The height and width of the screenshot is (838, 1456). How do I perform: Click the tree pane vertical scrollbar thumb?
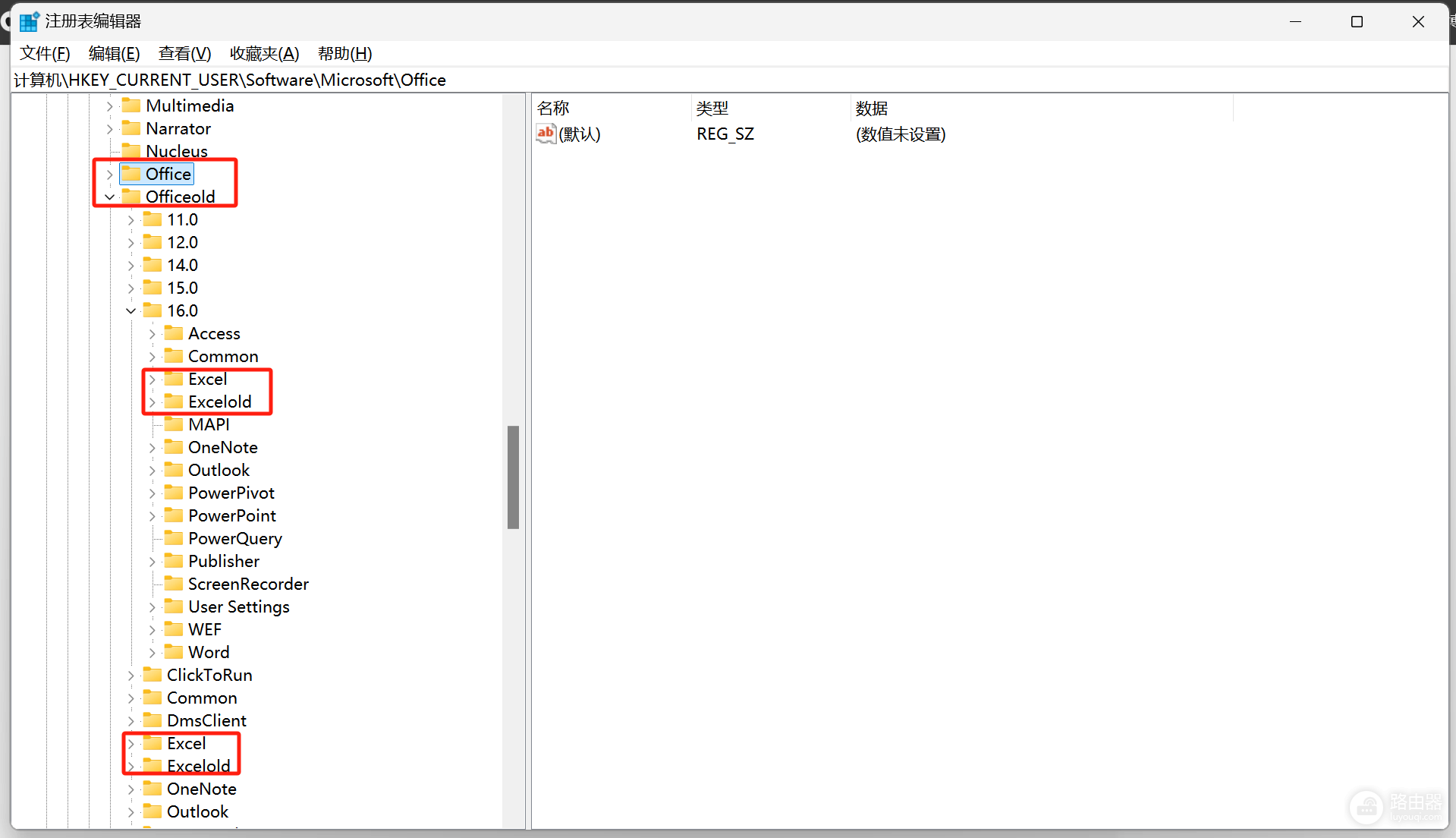point(513,477)
